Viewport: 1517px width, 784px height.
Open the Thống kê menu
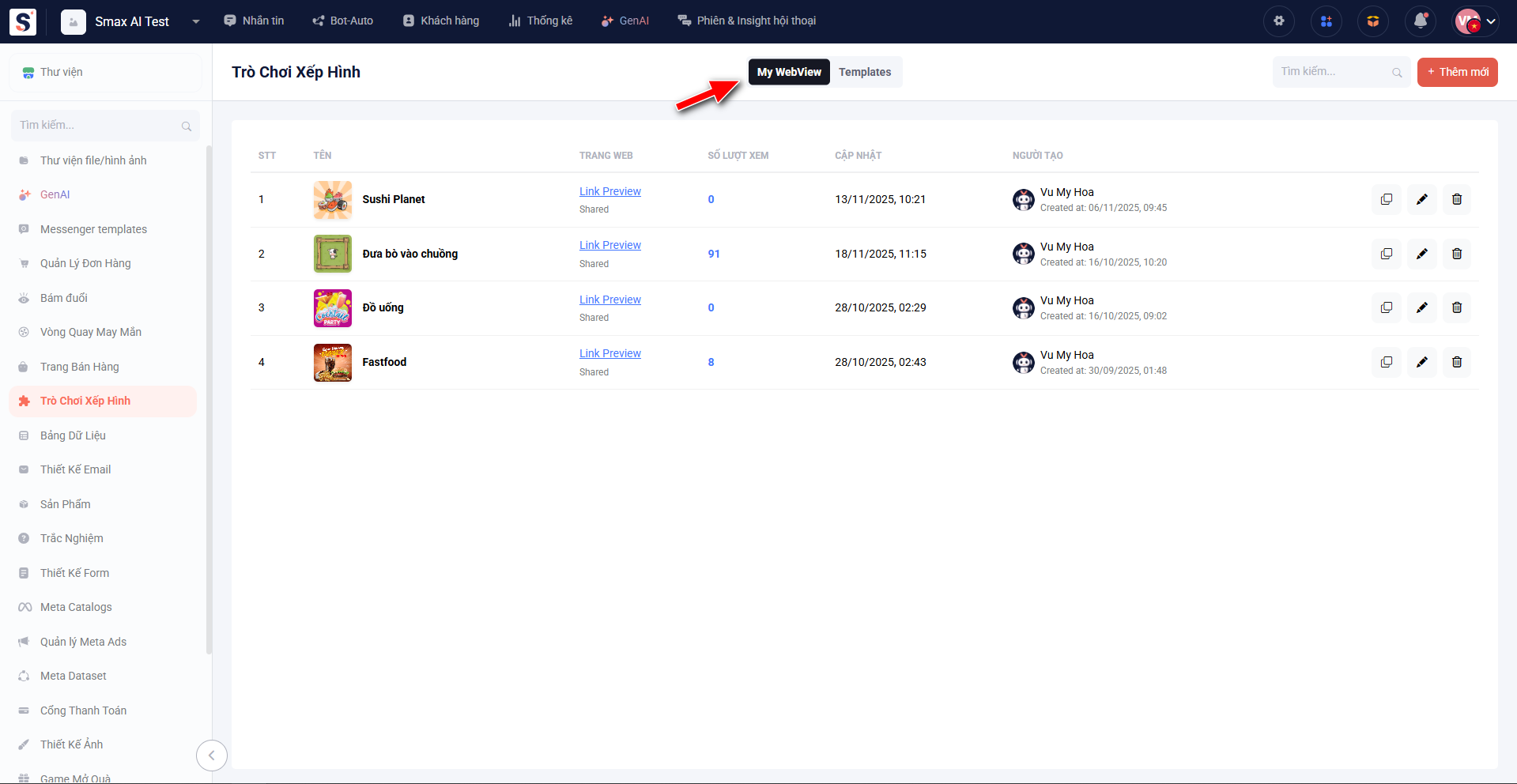coord(541,21)
